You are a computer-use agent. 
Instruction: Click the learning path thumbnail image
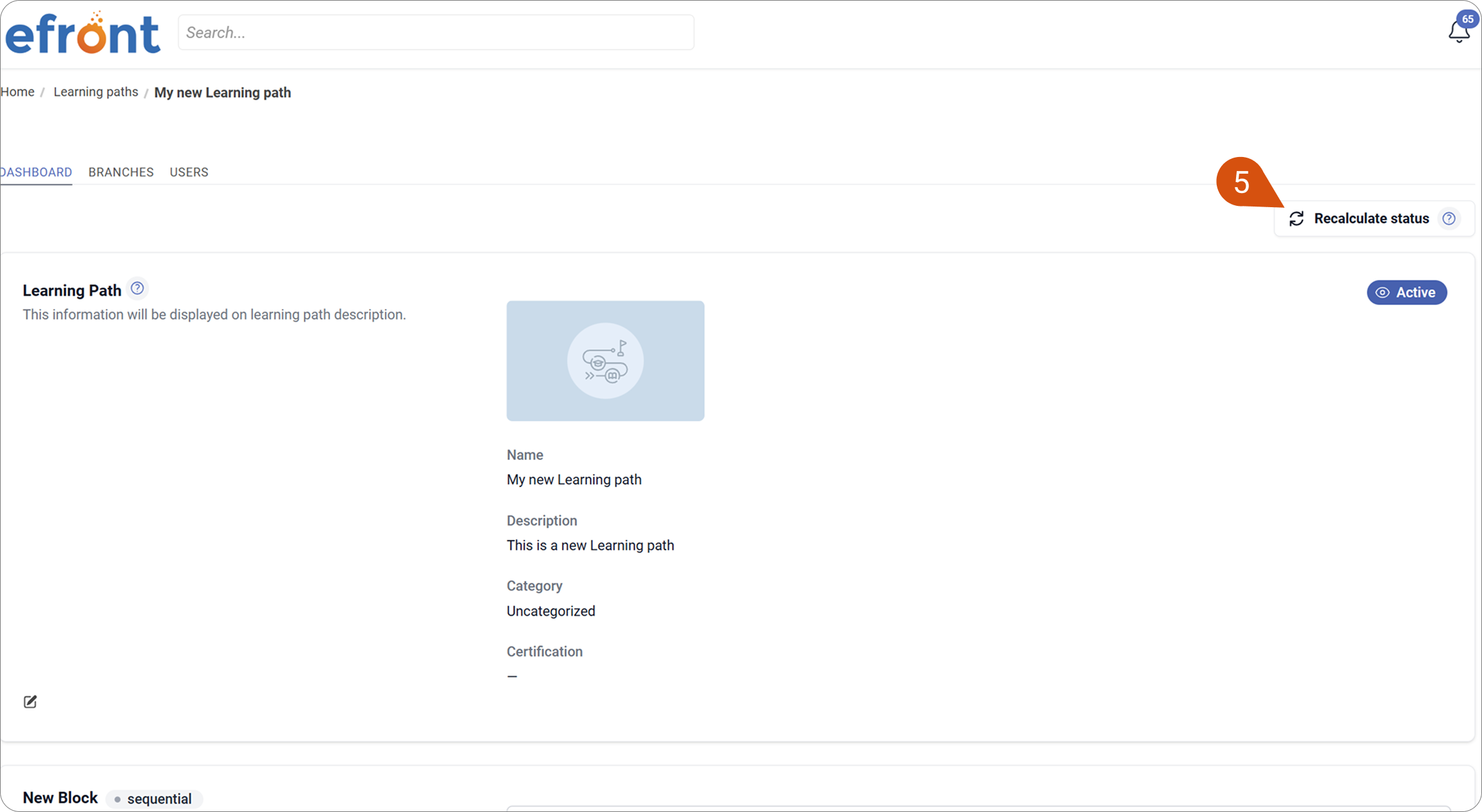click(605, 361)
